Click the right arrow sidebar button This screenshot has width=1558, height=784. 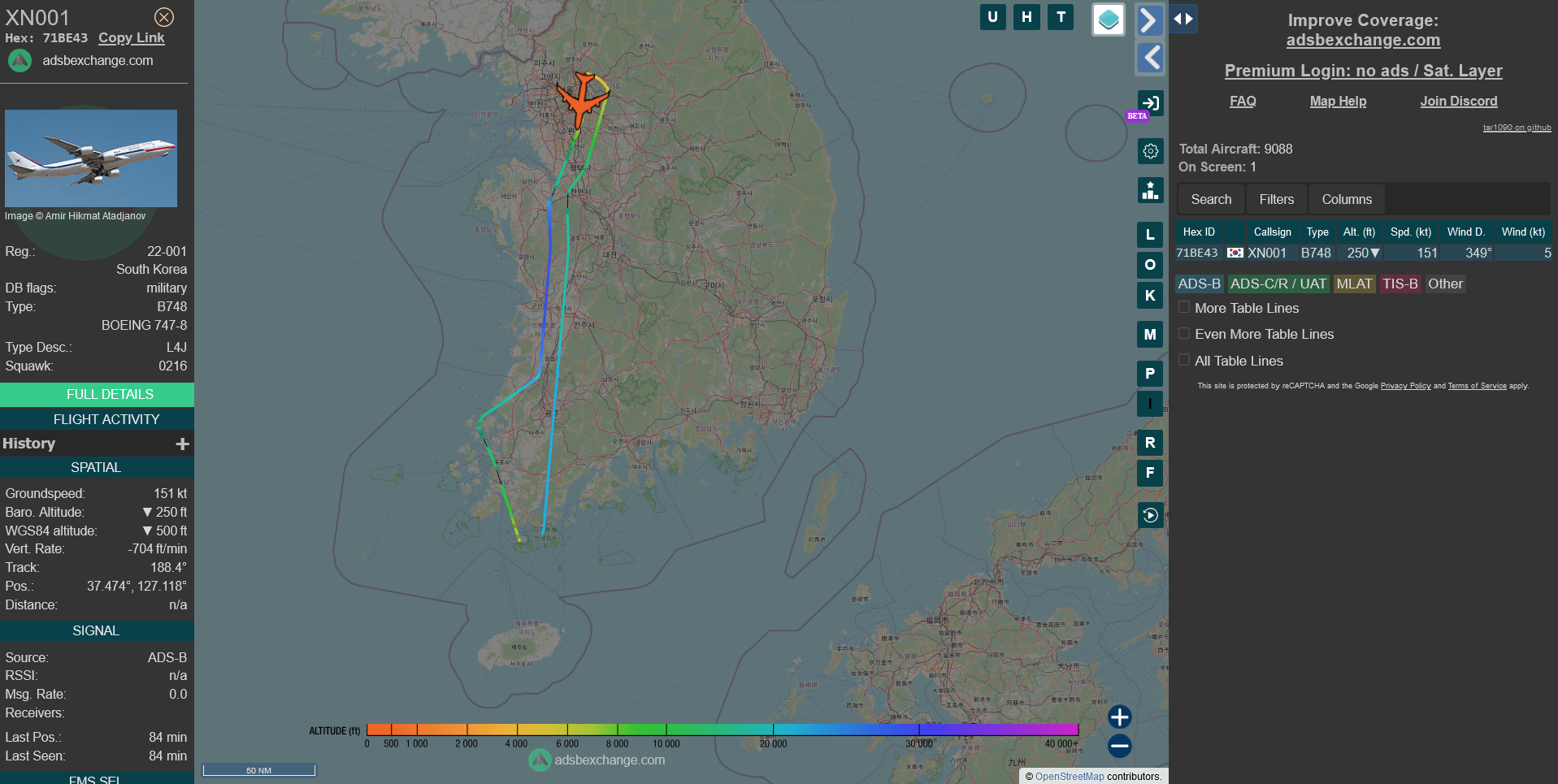(1149, 19)
